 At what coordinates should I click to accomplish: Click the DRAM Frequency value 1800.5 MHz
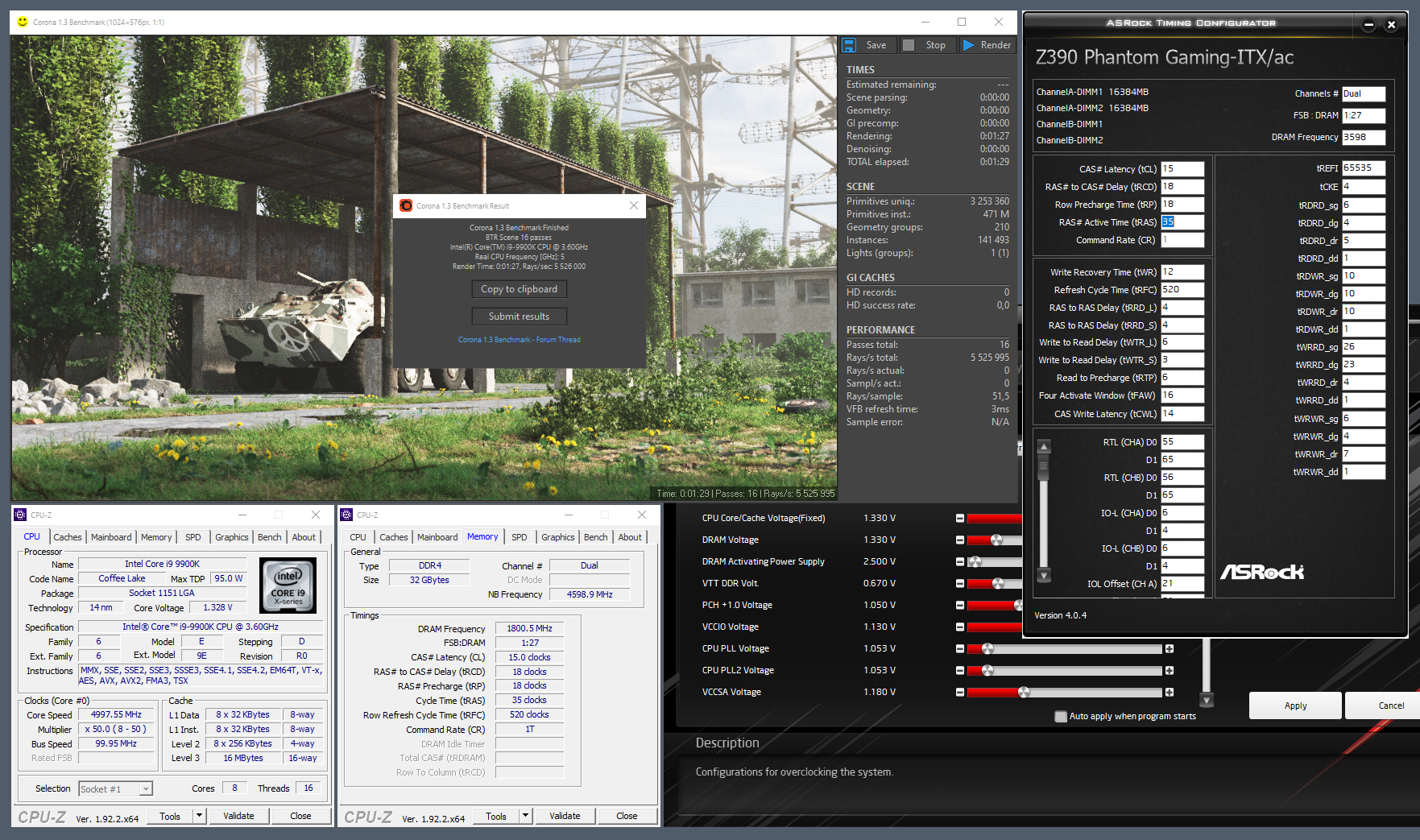[x=529, y=629]
